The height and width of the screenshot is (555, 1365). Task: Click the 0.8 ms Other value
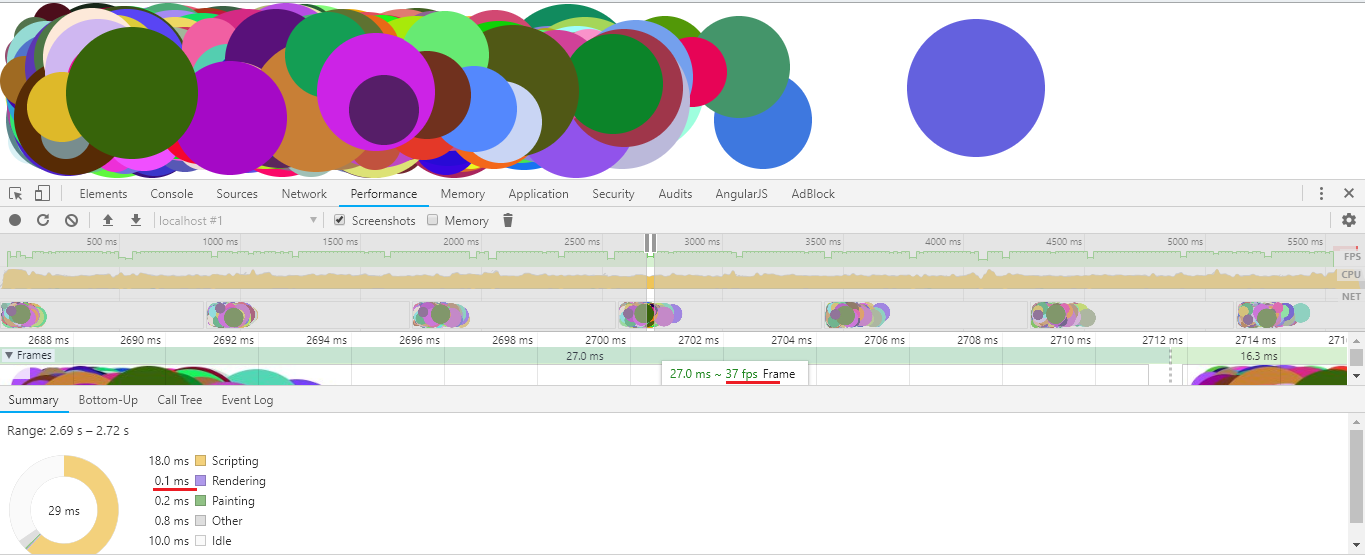click(x=172, y=521)
